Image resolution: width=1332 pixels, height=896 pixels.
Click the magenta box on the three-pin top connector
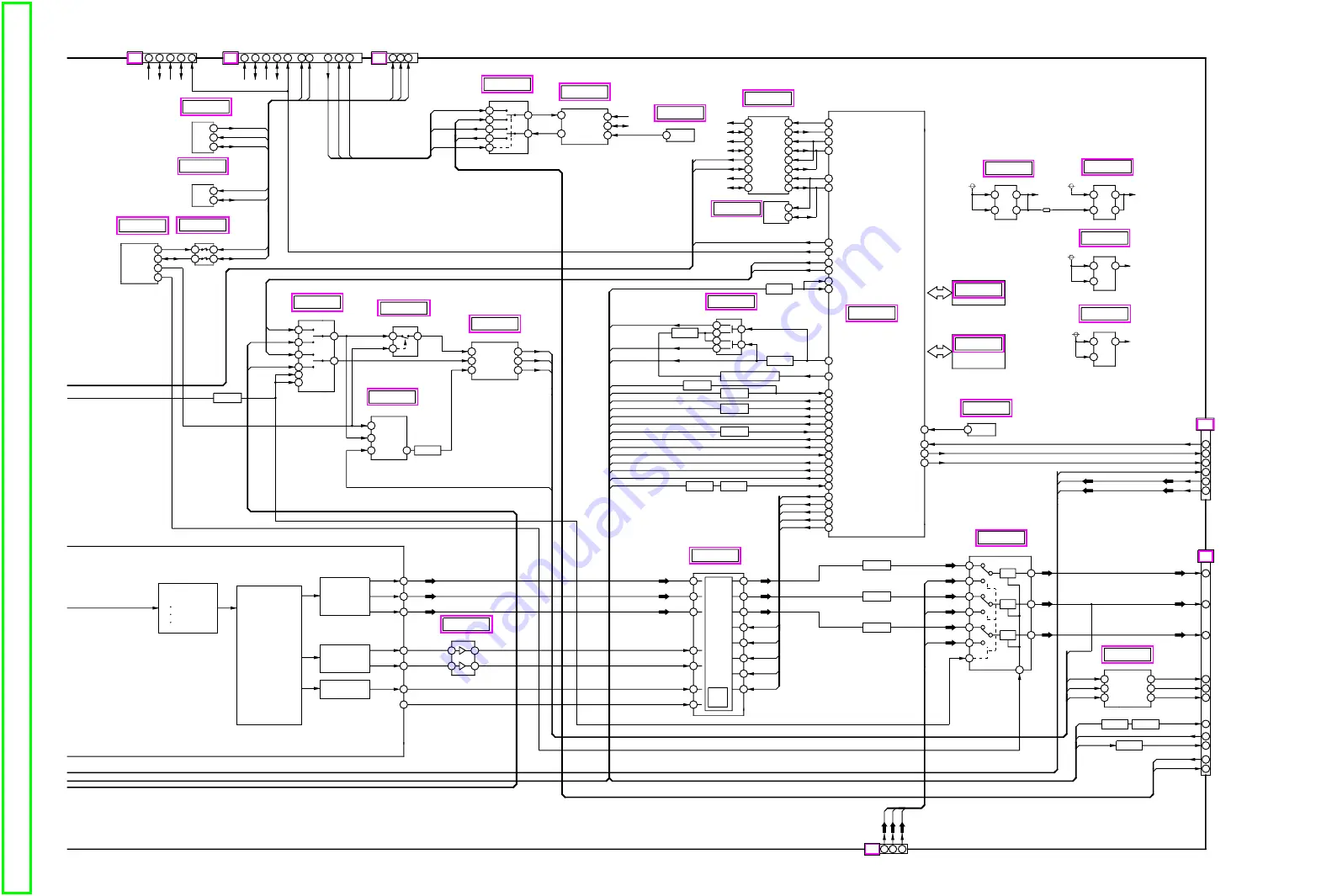click(x=379, y=58)
